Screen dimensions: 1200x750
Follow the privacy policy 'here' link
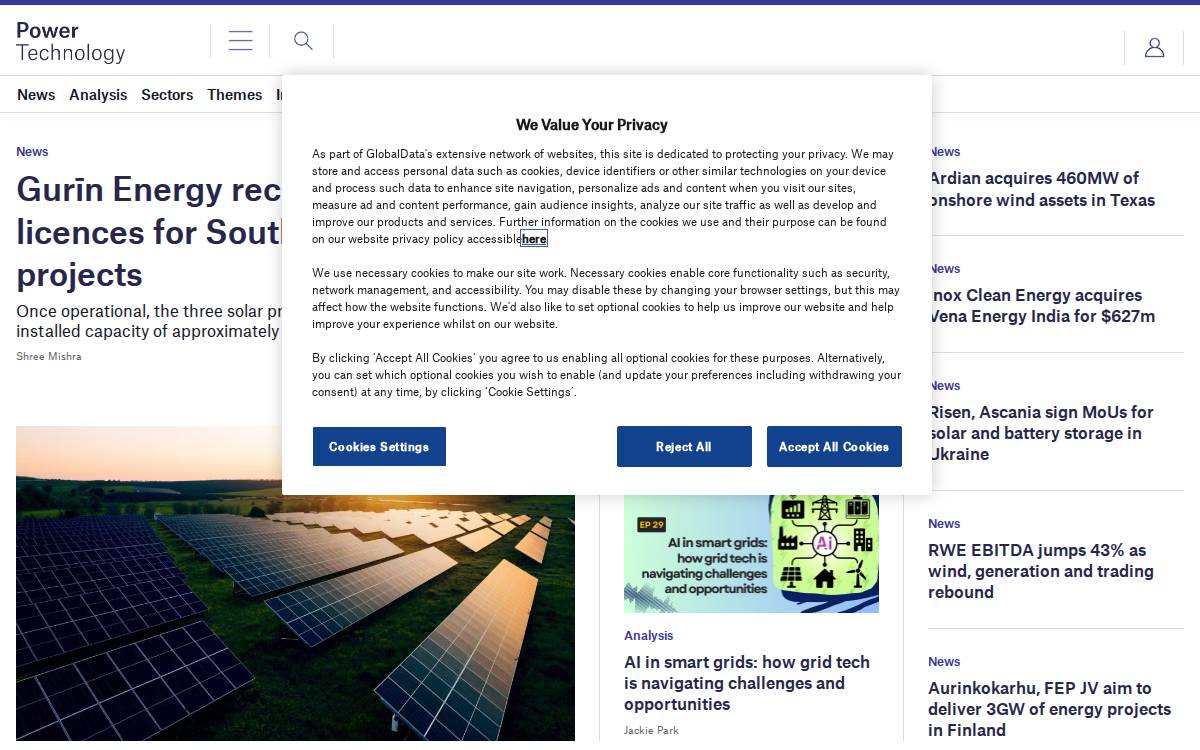click(534, 239)
